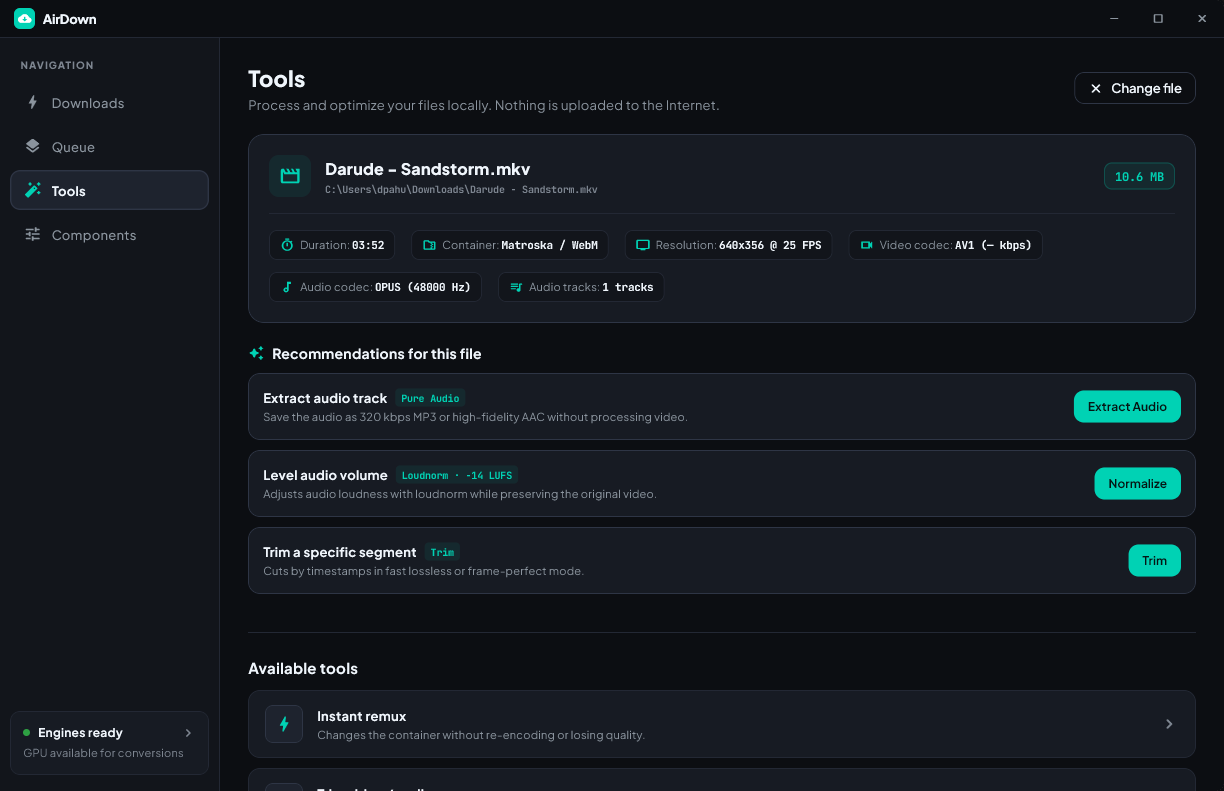This screenshot has width=1224, height=791.
Task: Open the Instant remux tool card
Action: point(721,724)
